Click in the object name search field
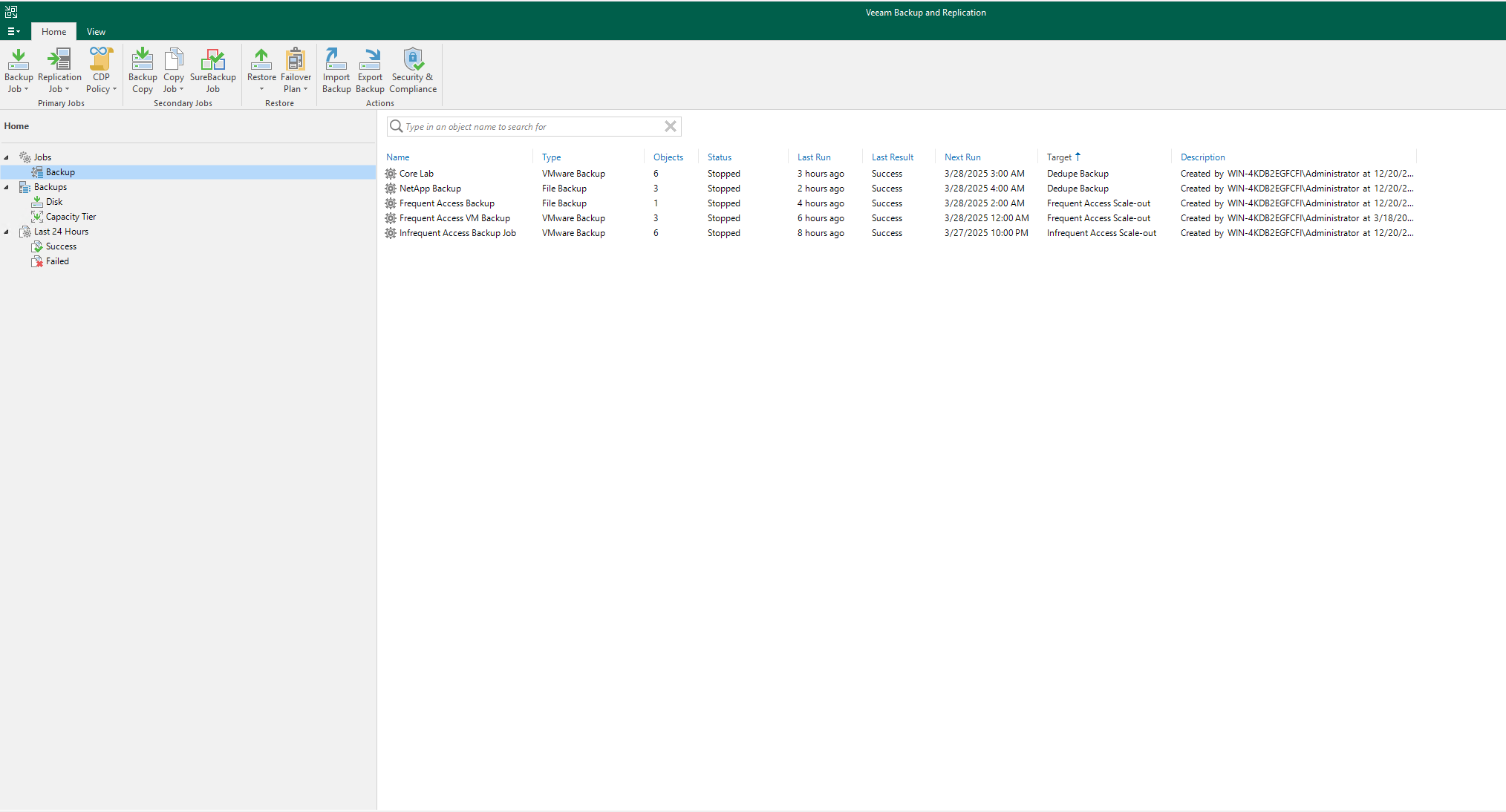 (x=533, y=126)
